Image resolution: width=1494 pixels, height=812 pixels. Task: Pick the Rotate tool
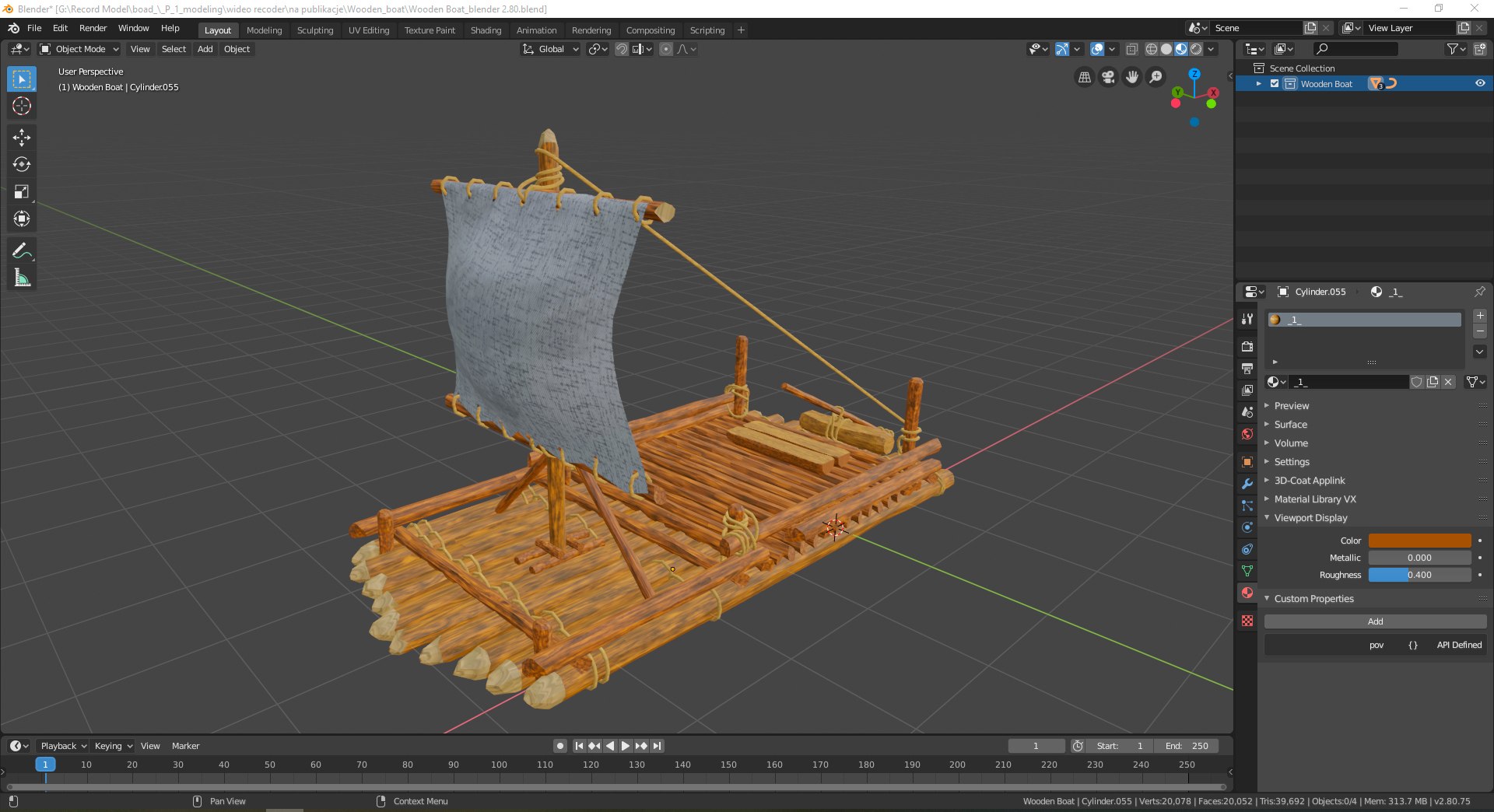(x=22, y=165)
